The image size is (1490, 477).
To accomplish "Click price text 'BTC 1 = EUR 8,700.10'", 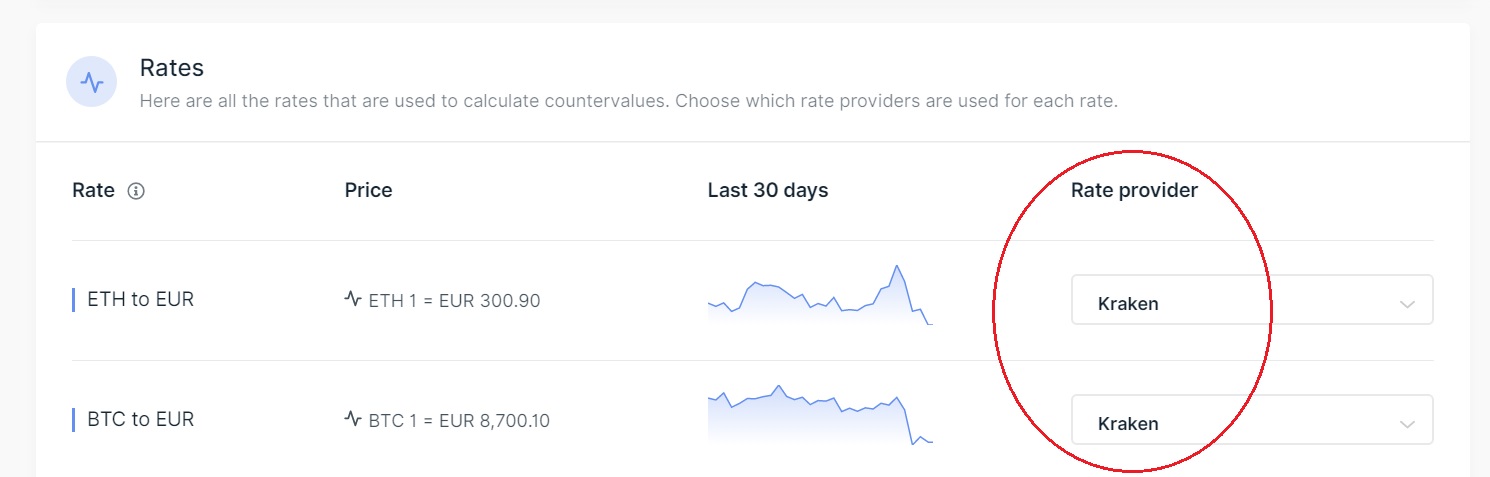I will pyautogui.click(x=459, y=420).
